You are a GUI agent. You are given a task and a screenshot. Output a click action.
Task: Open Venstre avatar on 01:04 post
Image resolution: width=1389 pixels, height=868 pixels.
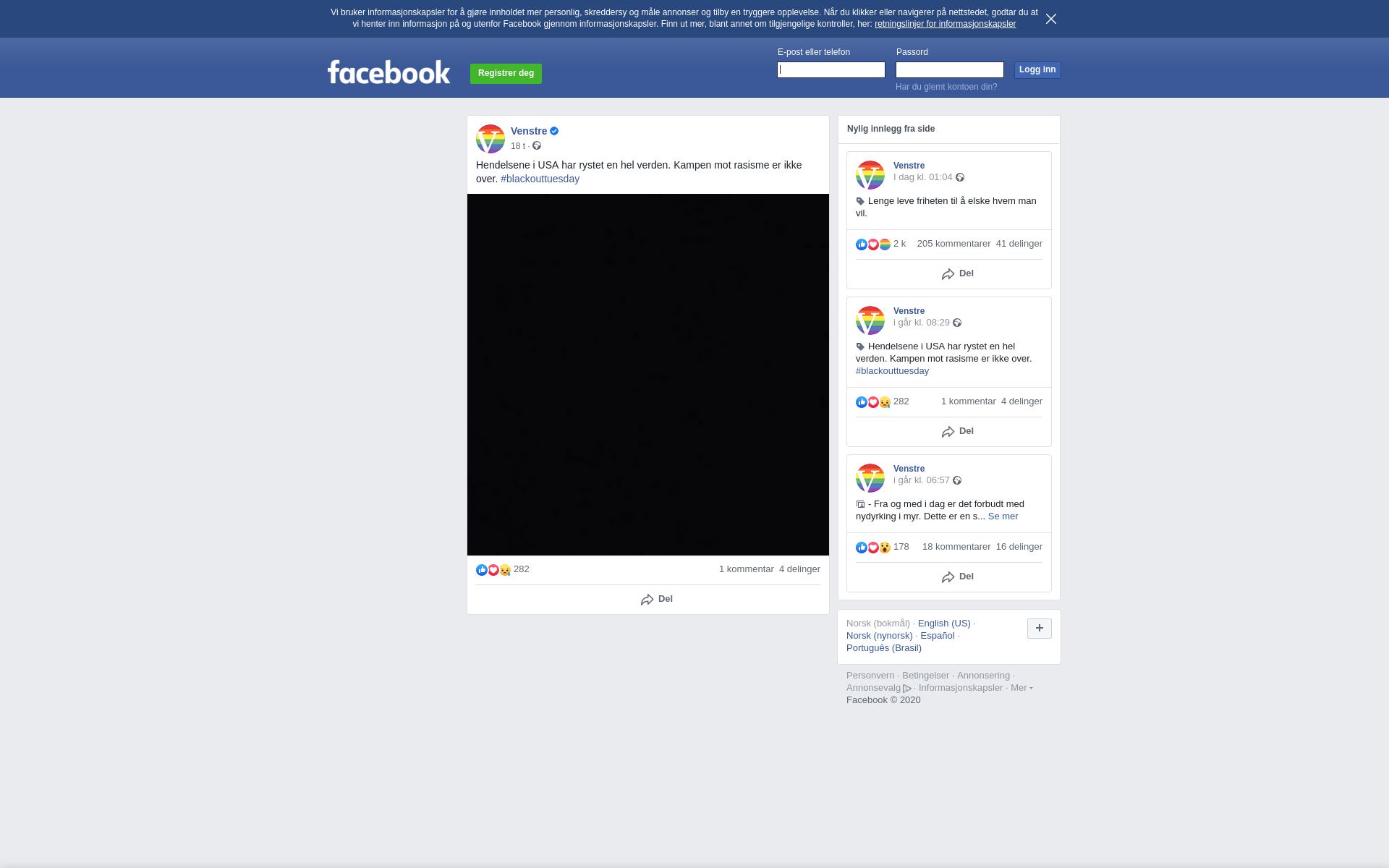tap(870, 175)
